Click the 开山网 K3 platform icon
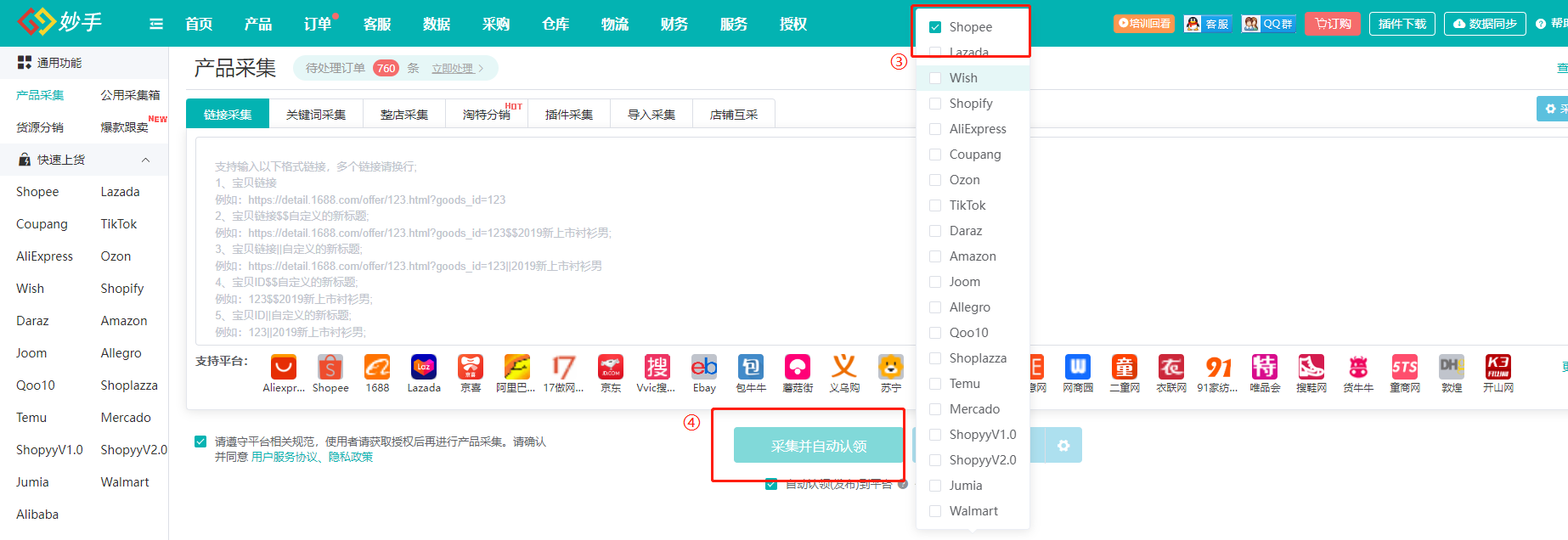This screenshot has height=540, width=1568. [x=1498, y=367]
